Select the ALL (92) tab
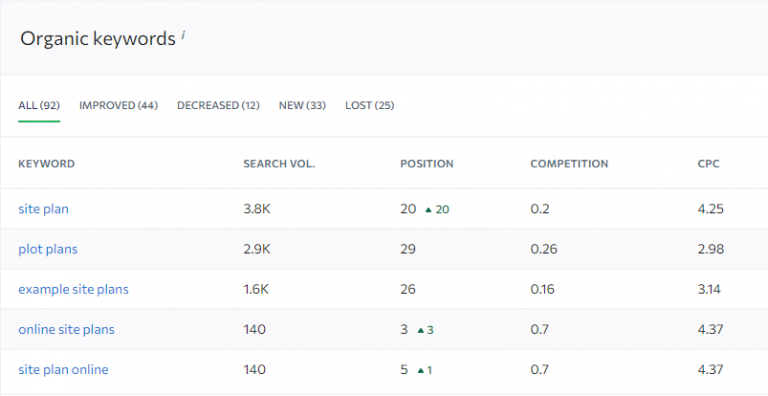Image resolution: width=768 pixels, height=396 pixels. click(39, 105)
